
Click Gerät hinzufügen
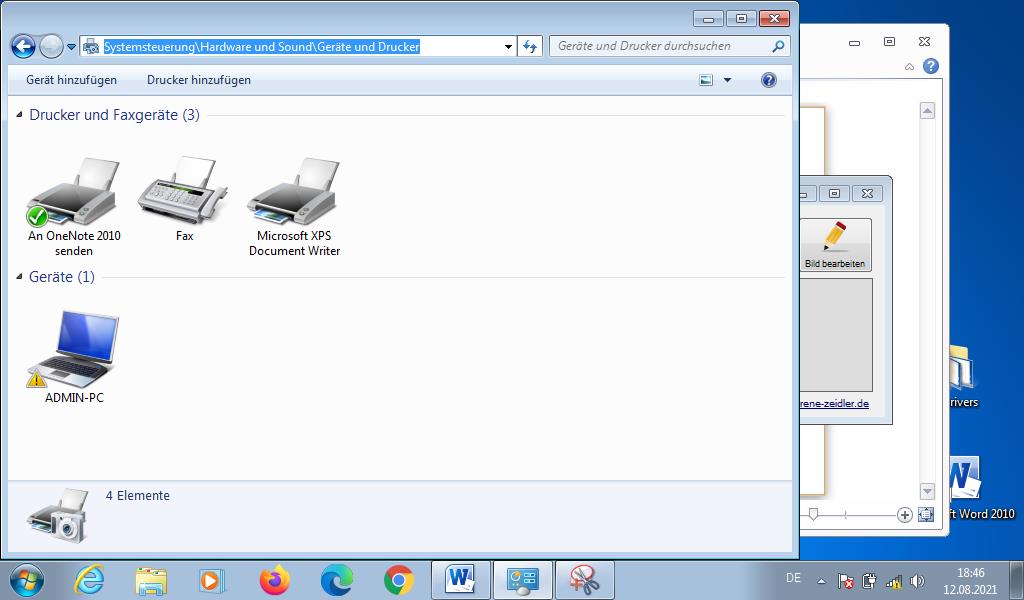click(x=72, y=80)
